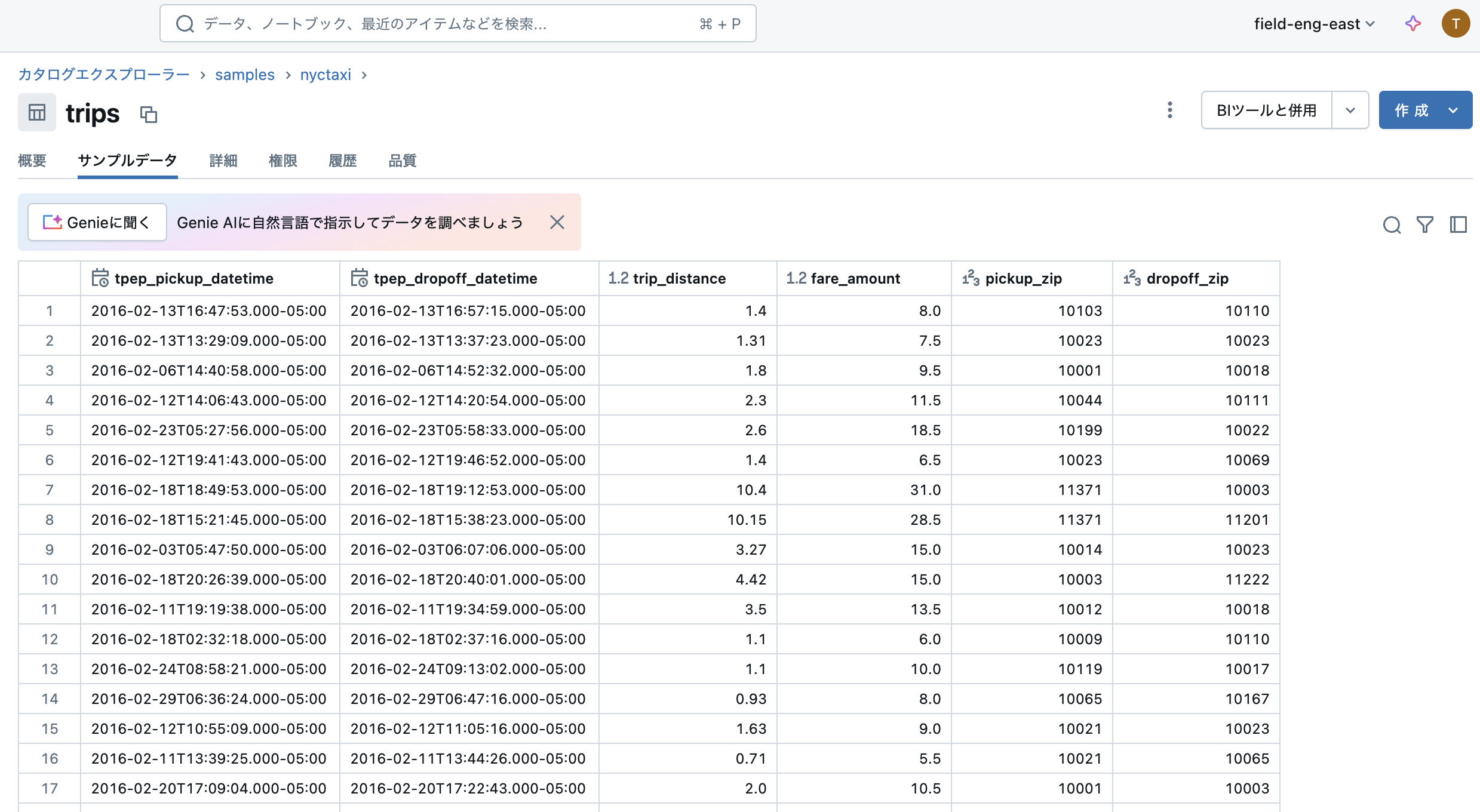Switch to the 権限 tab
The image size is (1480, 812).
(x=283, y=161)
